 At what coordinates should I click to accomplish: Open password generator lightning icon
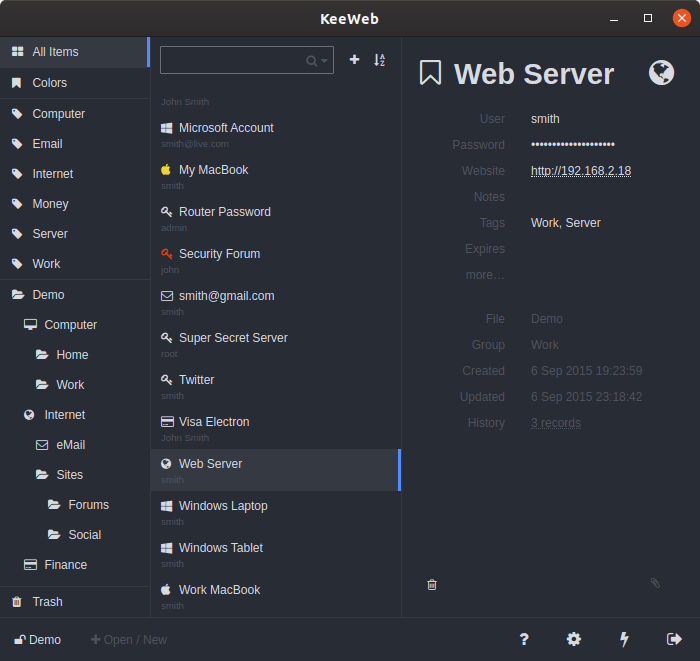coord(624,639)
